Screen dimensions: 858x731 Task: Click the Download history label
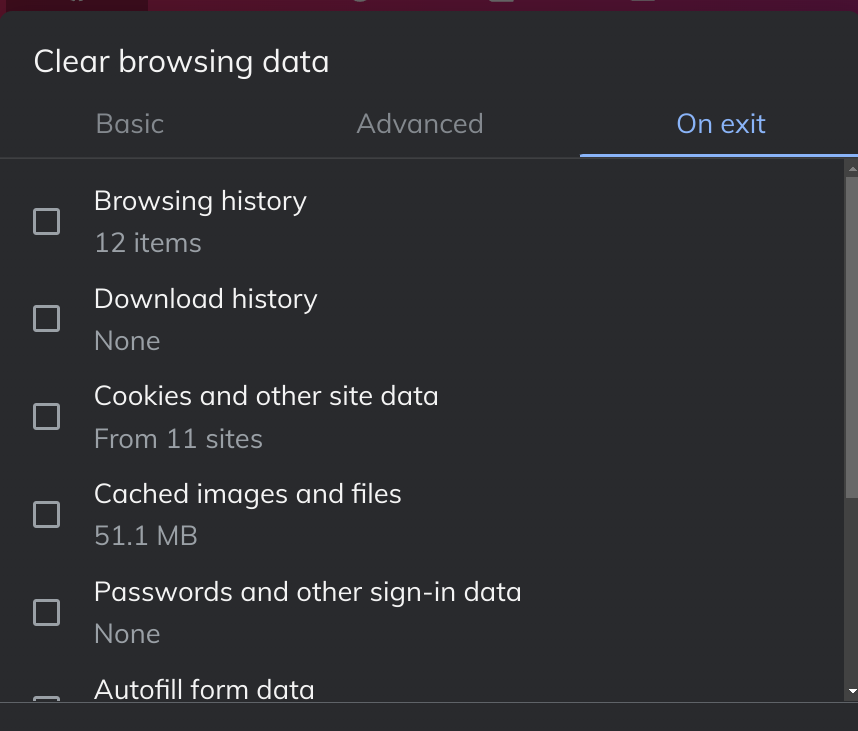tap(205, 299)
